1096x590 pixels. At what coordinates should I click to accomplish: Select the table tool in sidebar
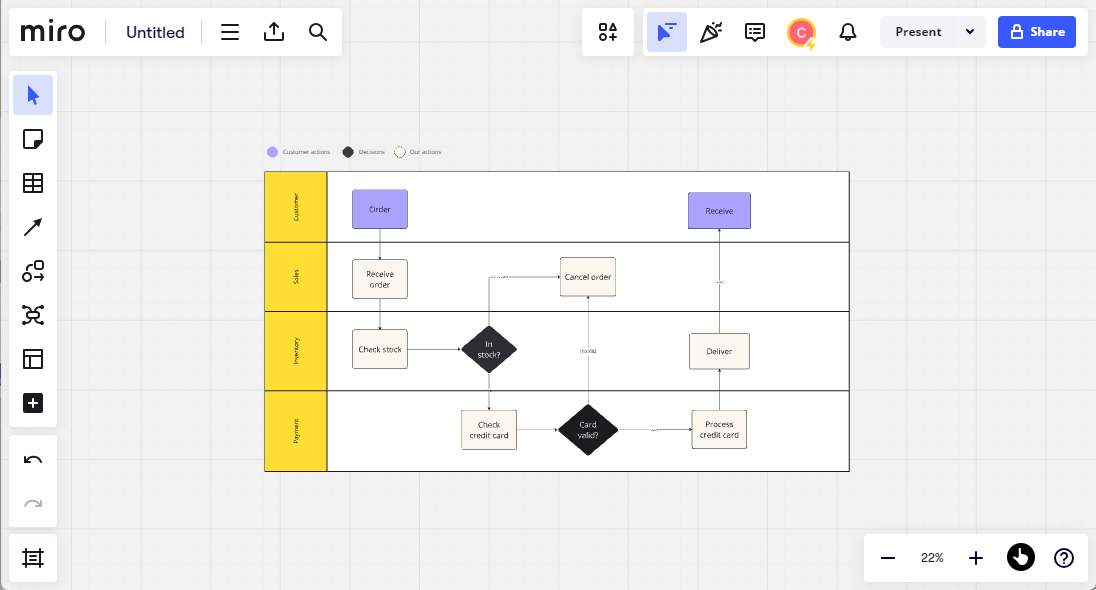pos(33,183)
